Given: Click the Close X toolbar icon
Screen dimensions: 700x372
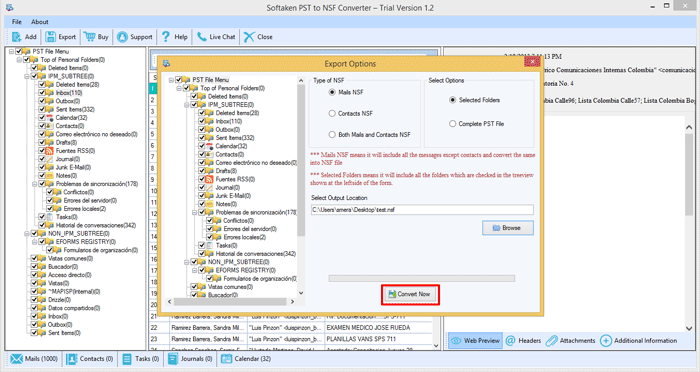Looking at the screenshot, I should [x=249, y=37].
